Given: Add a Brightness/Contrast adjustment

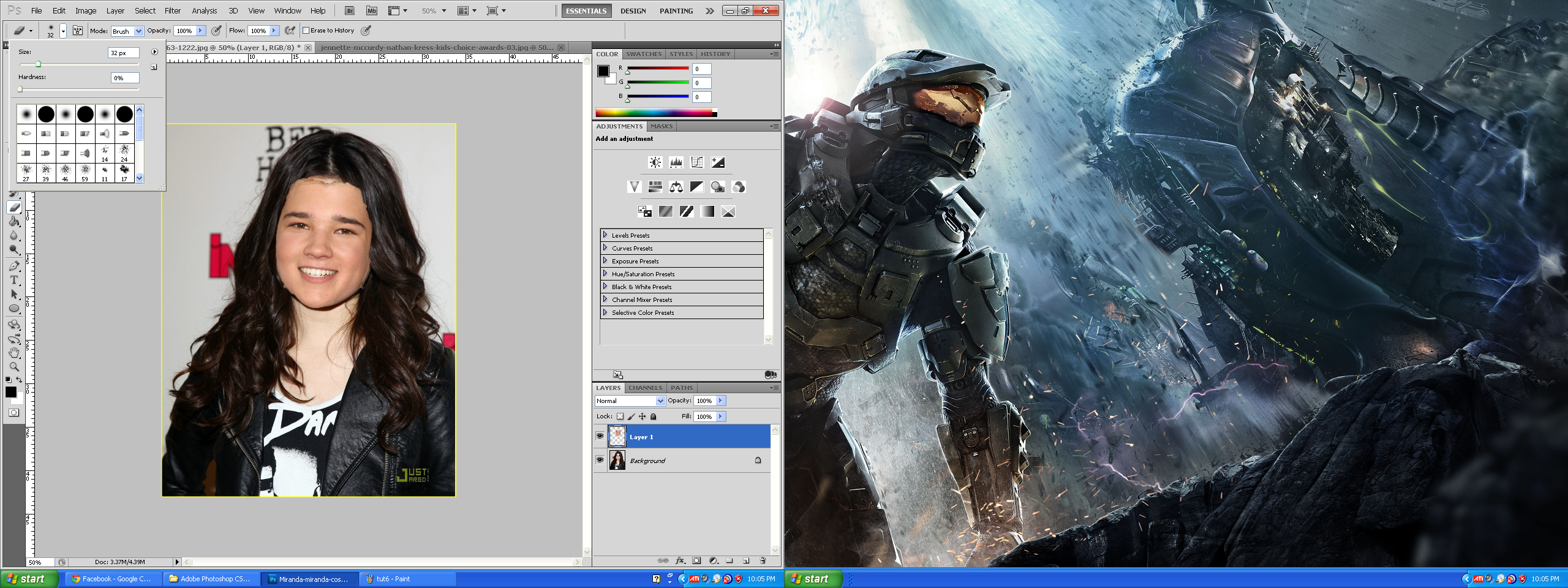Looking at the screenshot, I should [x=655, y=162].
